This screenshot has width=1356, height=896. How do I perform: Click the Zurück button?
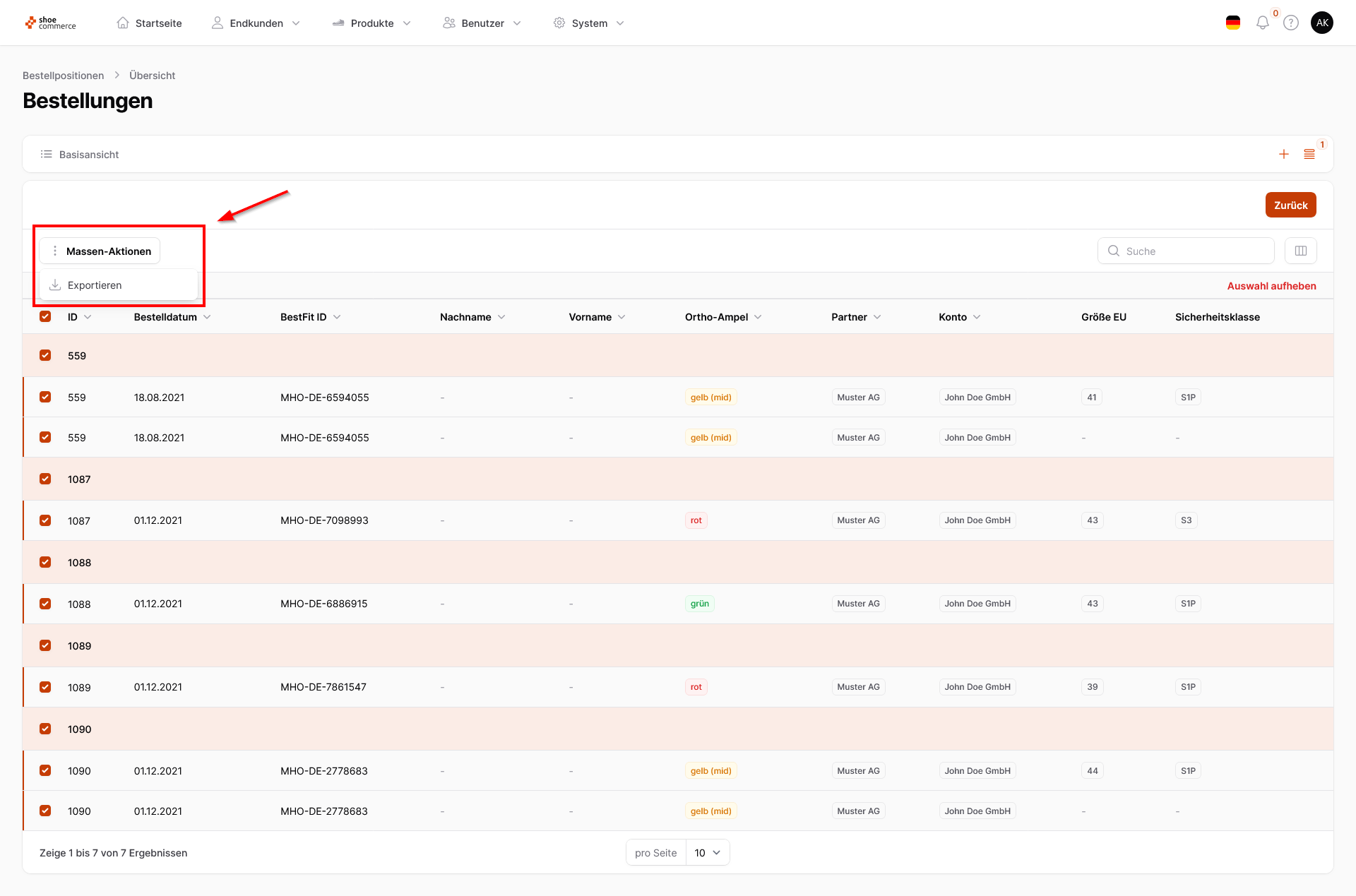click(x=1290, y=205)
